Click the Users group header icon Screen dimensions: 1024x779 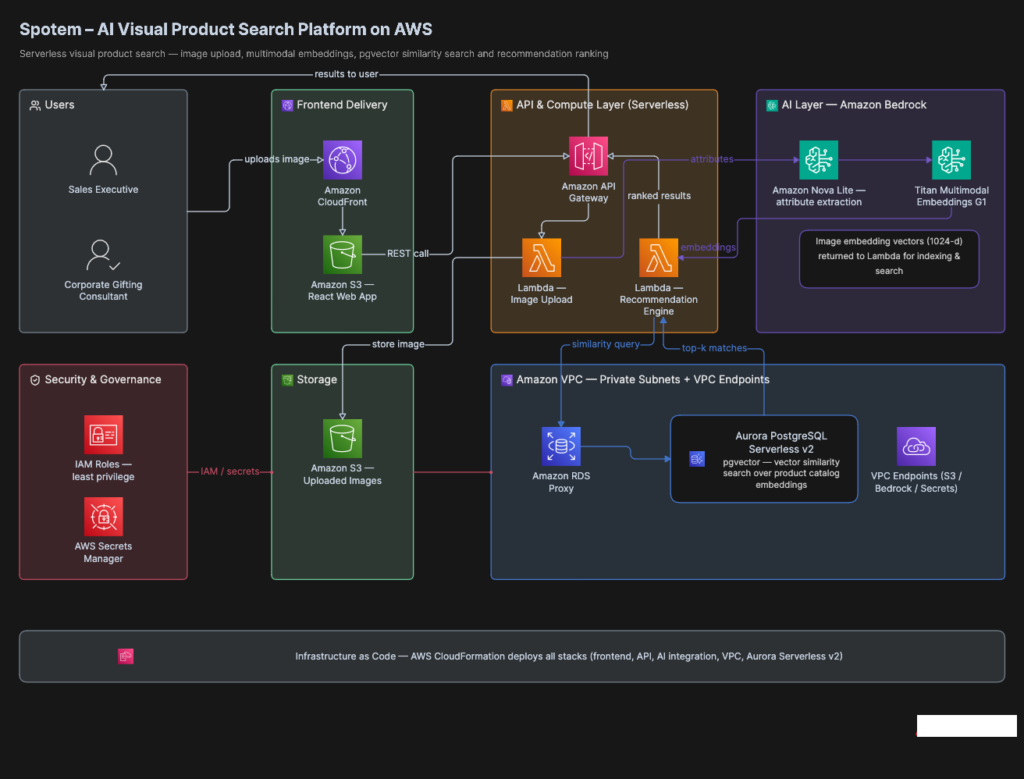point(35,105)
